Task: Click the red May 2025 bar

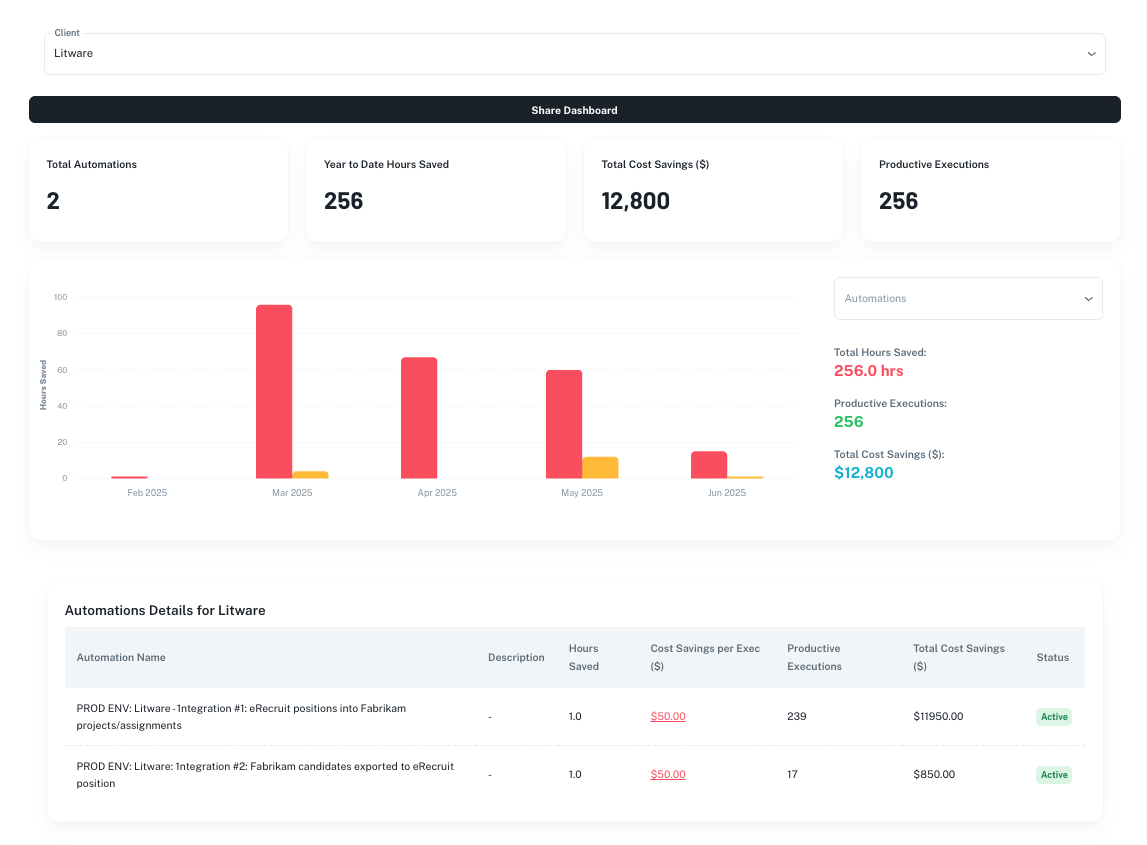Action: tap(564, 424)
